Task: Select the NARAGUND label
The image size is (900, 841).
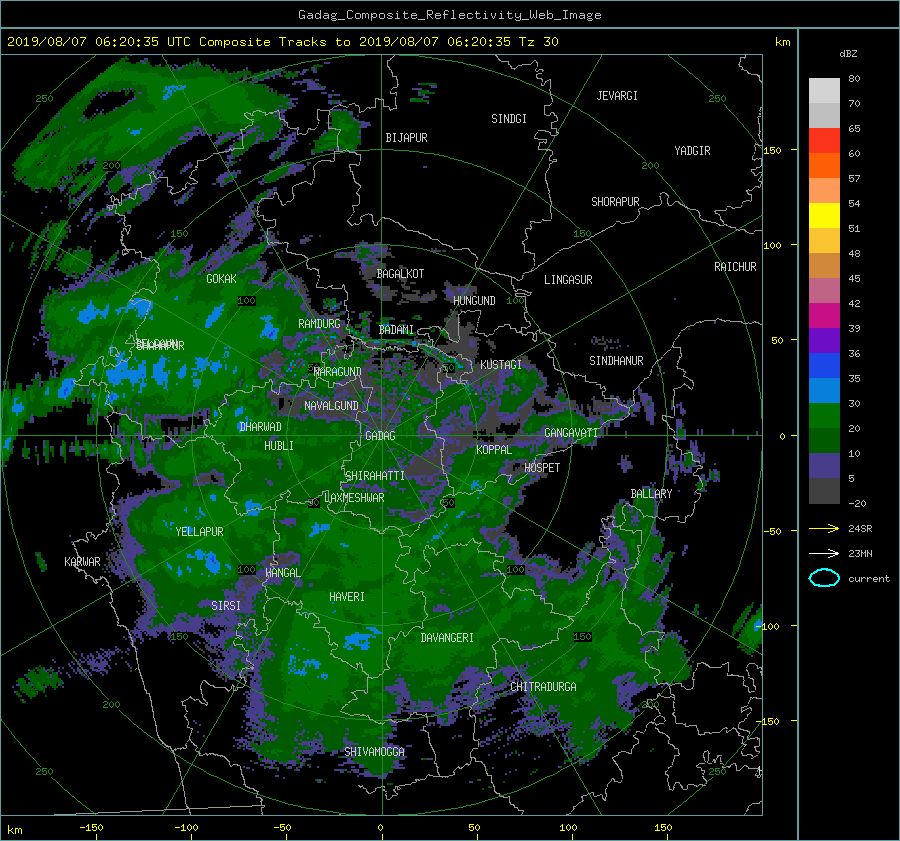Action: click(338, 372)
